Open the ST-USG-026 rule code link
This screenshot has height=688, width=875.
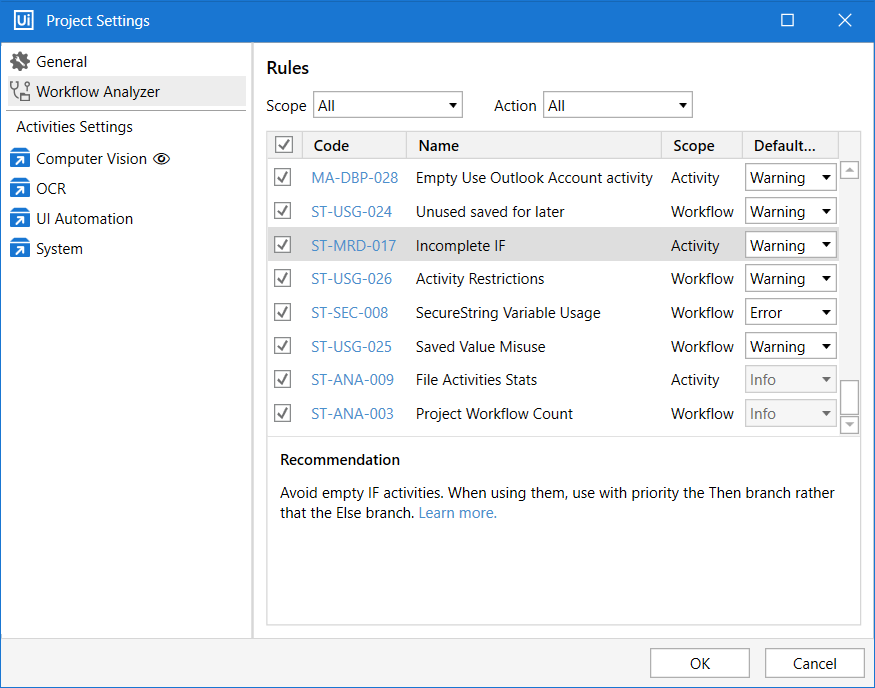coord(351,279)
